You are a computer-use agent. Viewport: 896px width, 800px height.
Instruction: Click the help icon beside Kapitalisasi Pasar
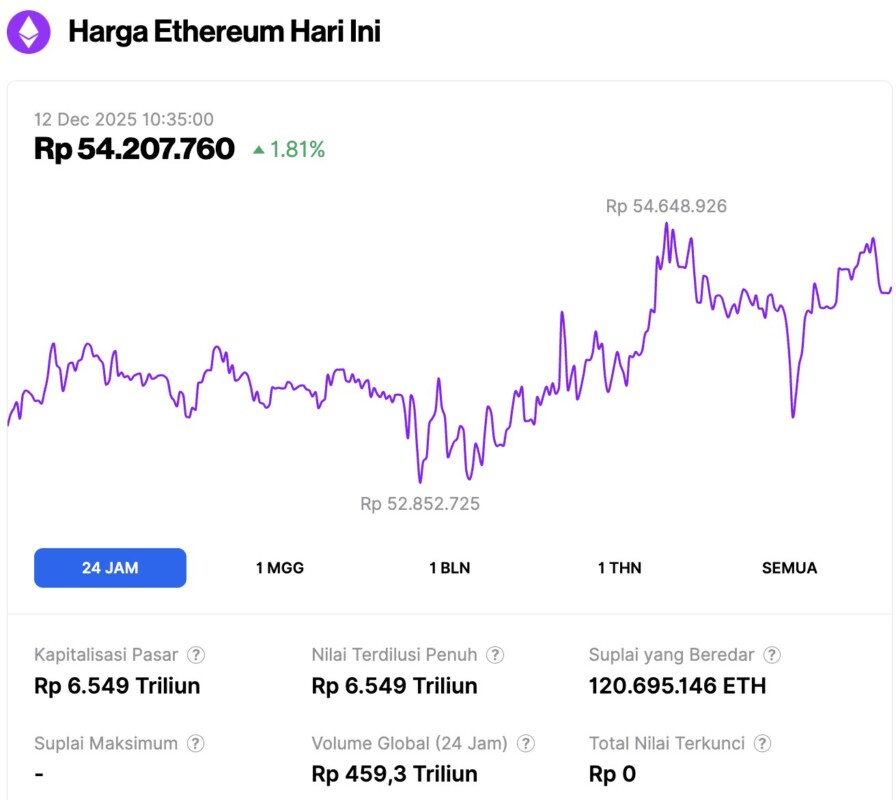(x=197, y=655)
